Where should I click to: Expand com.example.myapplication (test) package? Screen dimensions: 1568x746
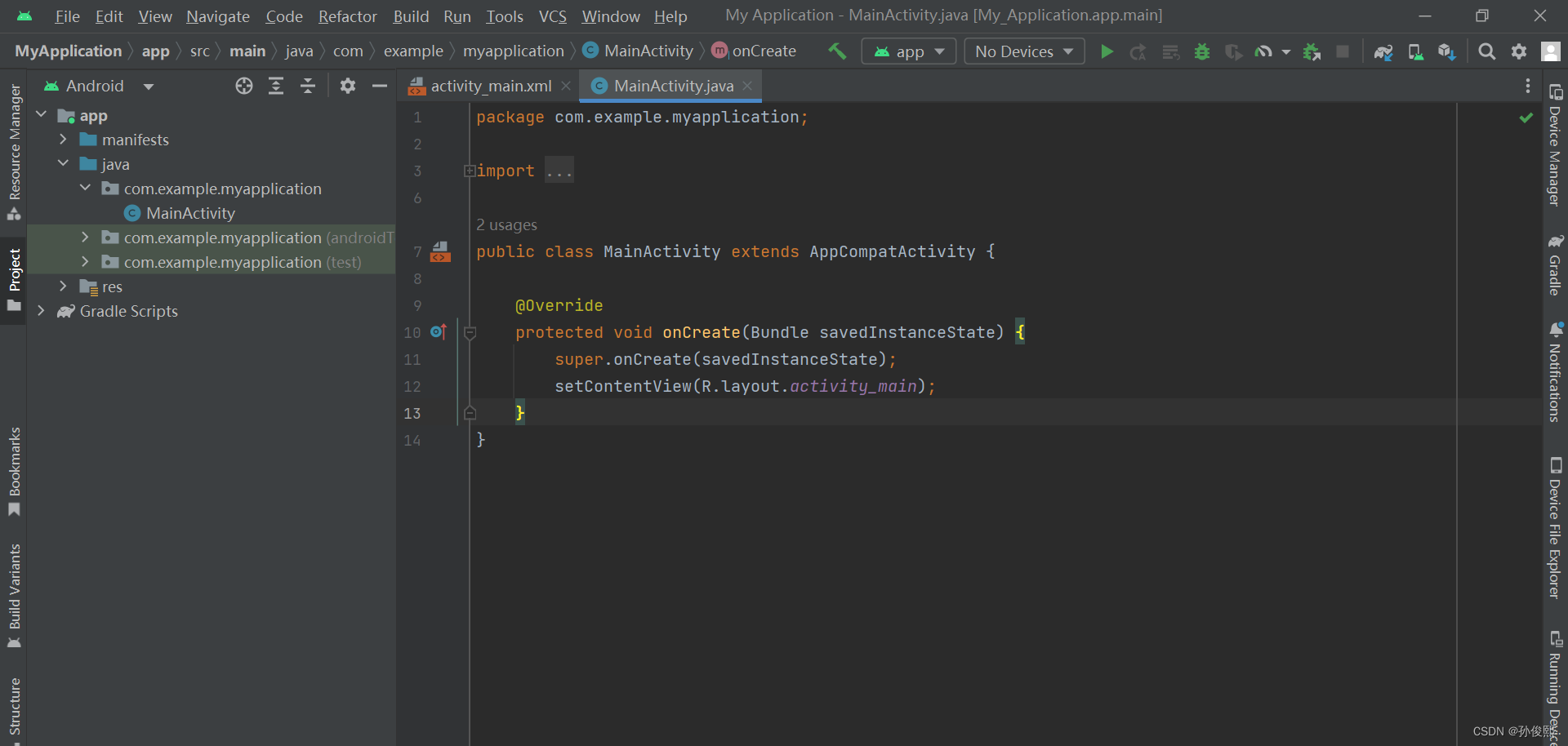[85, 262]
